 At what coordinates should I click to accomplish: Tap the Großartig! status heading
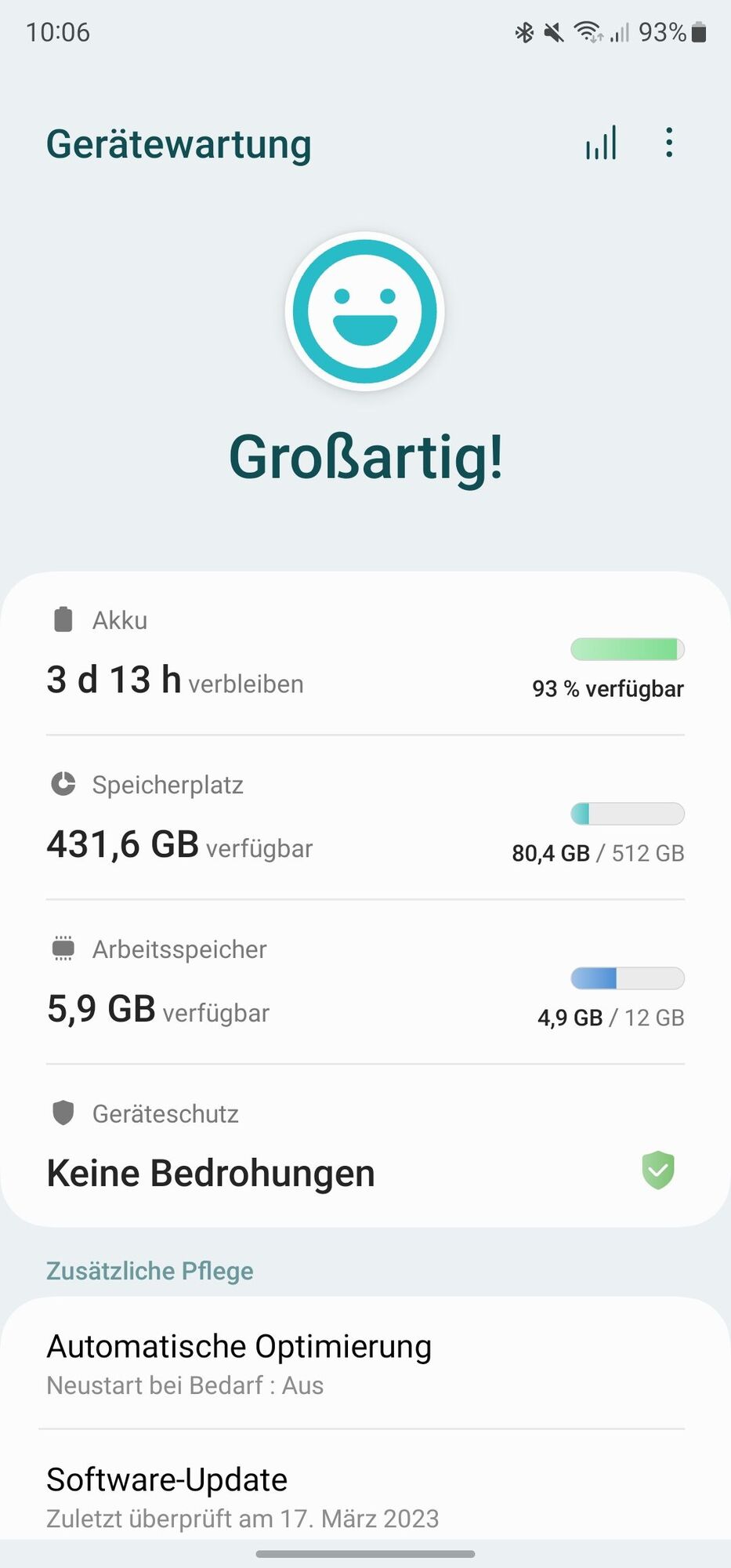[x=366, y=458]
